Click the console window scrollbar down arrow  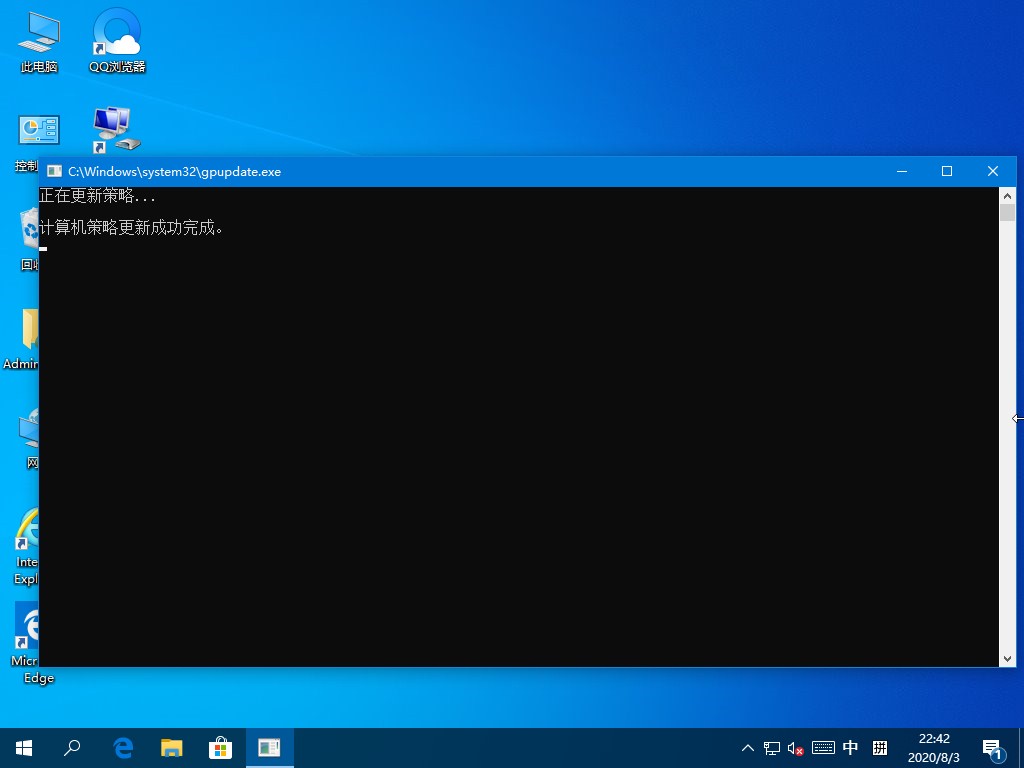click(1008, 658)
